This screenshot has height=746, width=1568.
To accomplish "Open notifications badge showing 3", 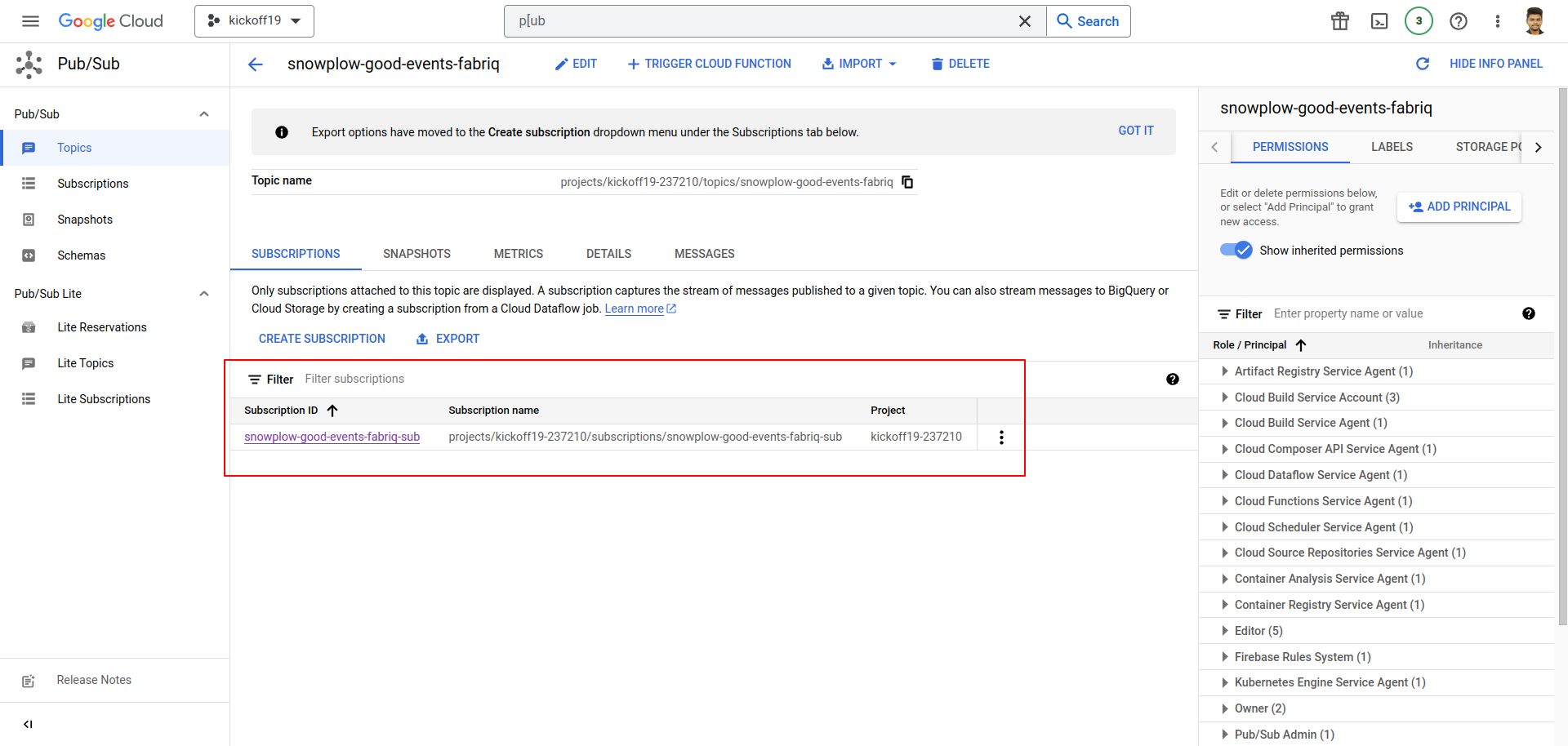I will point(1419,21).
